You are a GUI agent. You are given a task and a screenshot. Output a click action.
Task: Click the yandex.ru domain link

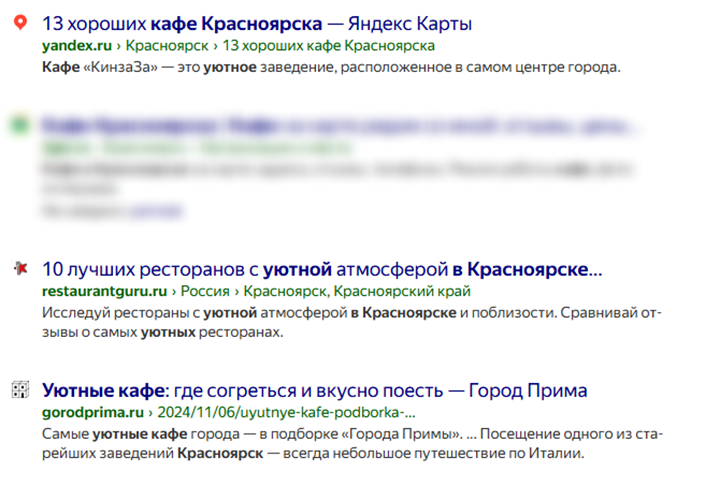(77, 45)
